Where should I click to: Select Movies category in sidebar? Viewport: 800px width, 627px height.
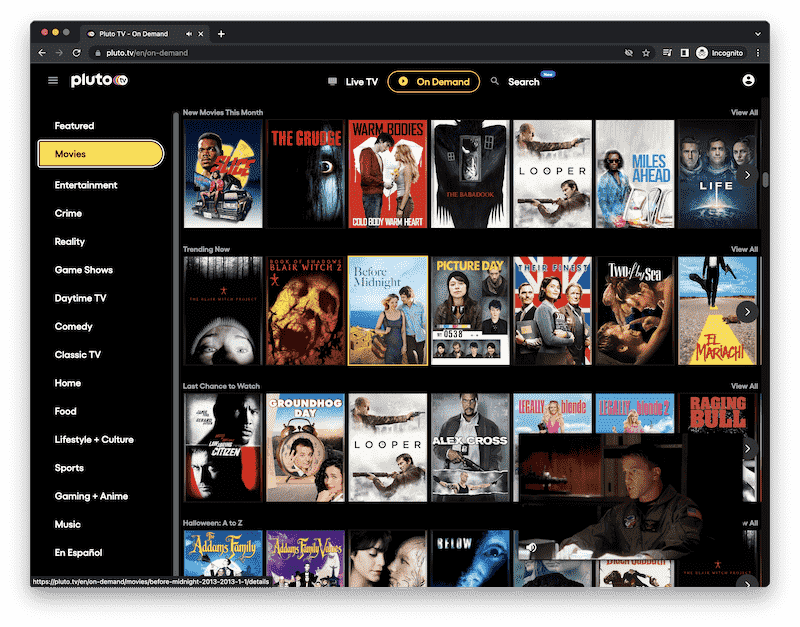pyautogui.click(x=101, y=154)
